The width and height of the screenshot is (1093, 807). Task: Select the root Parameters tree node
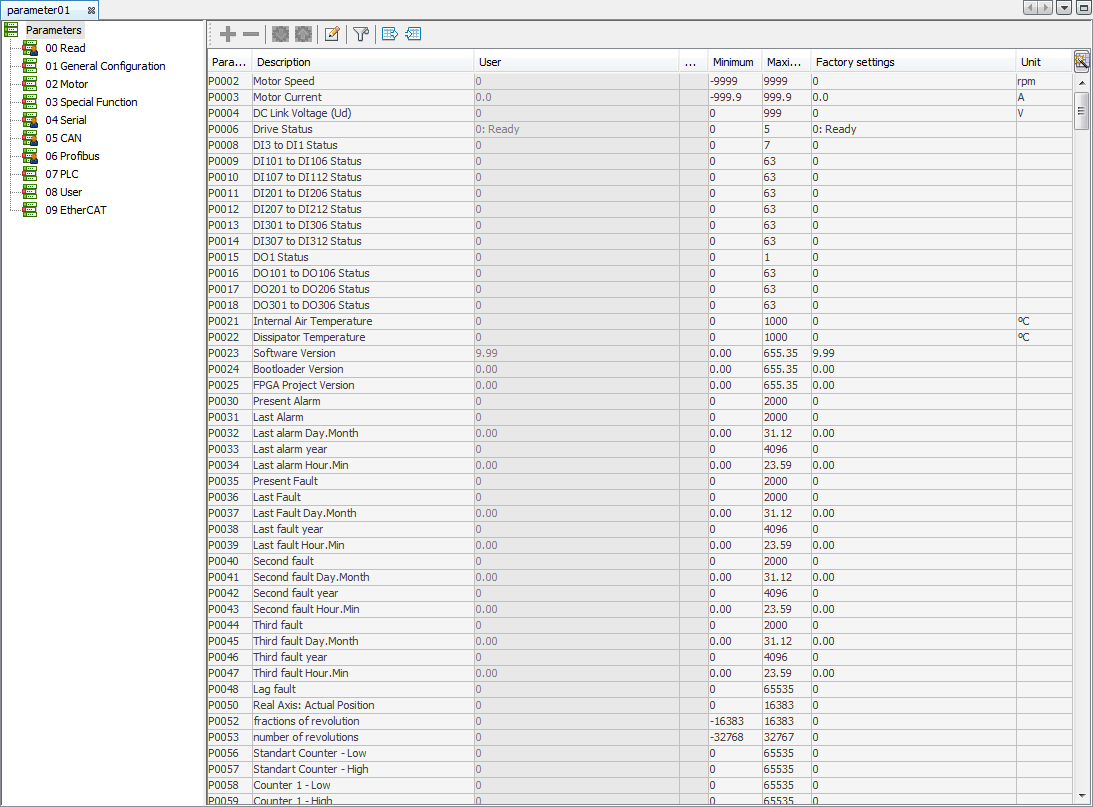[x=53, y=30]
